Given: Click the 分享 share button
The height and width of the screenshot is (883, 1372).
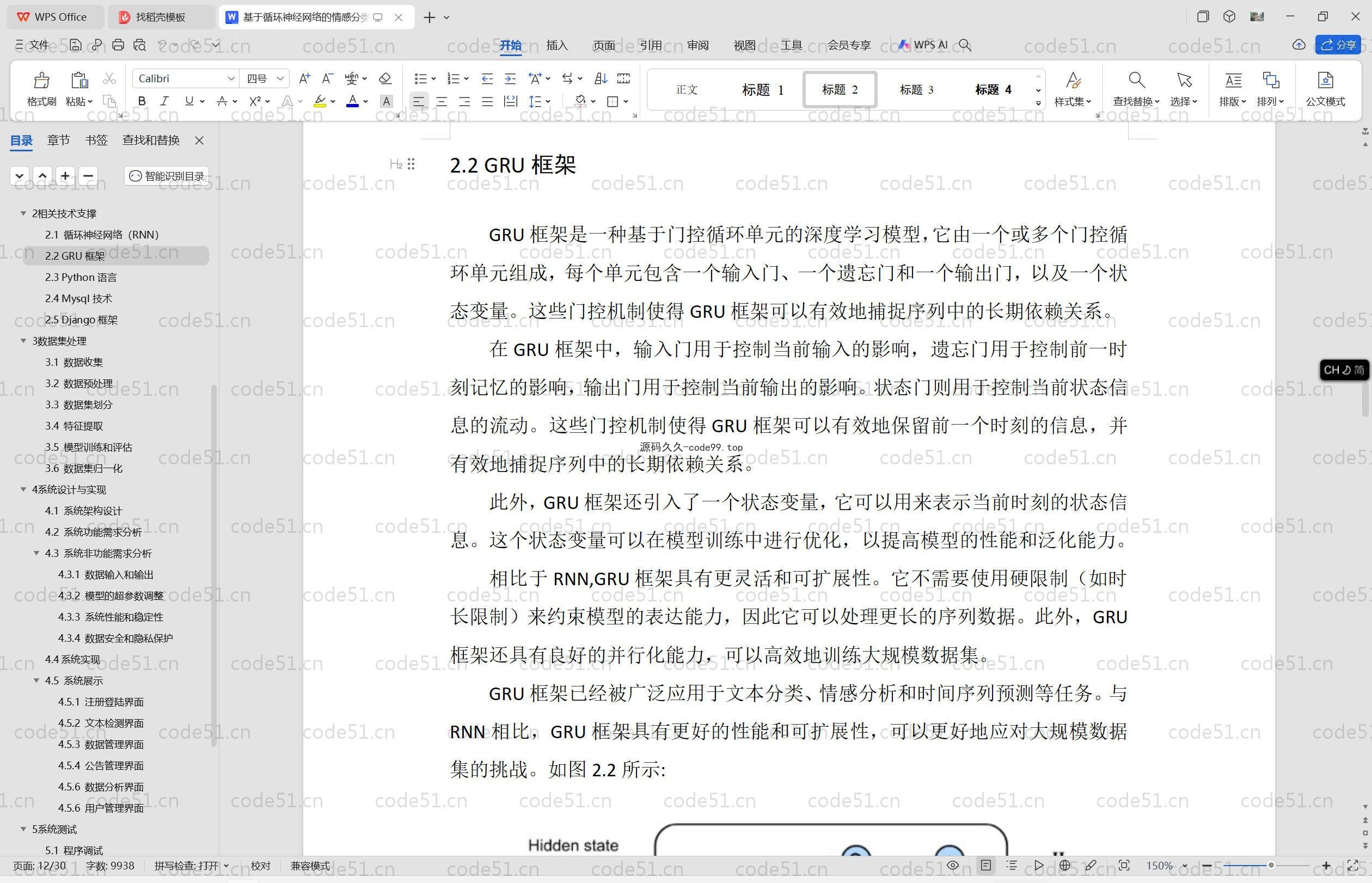Looking at the screenshot, I should (1338, 45).
